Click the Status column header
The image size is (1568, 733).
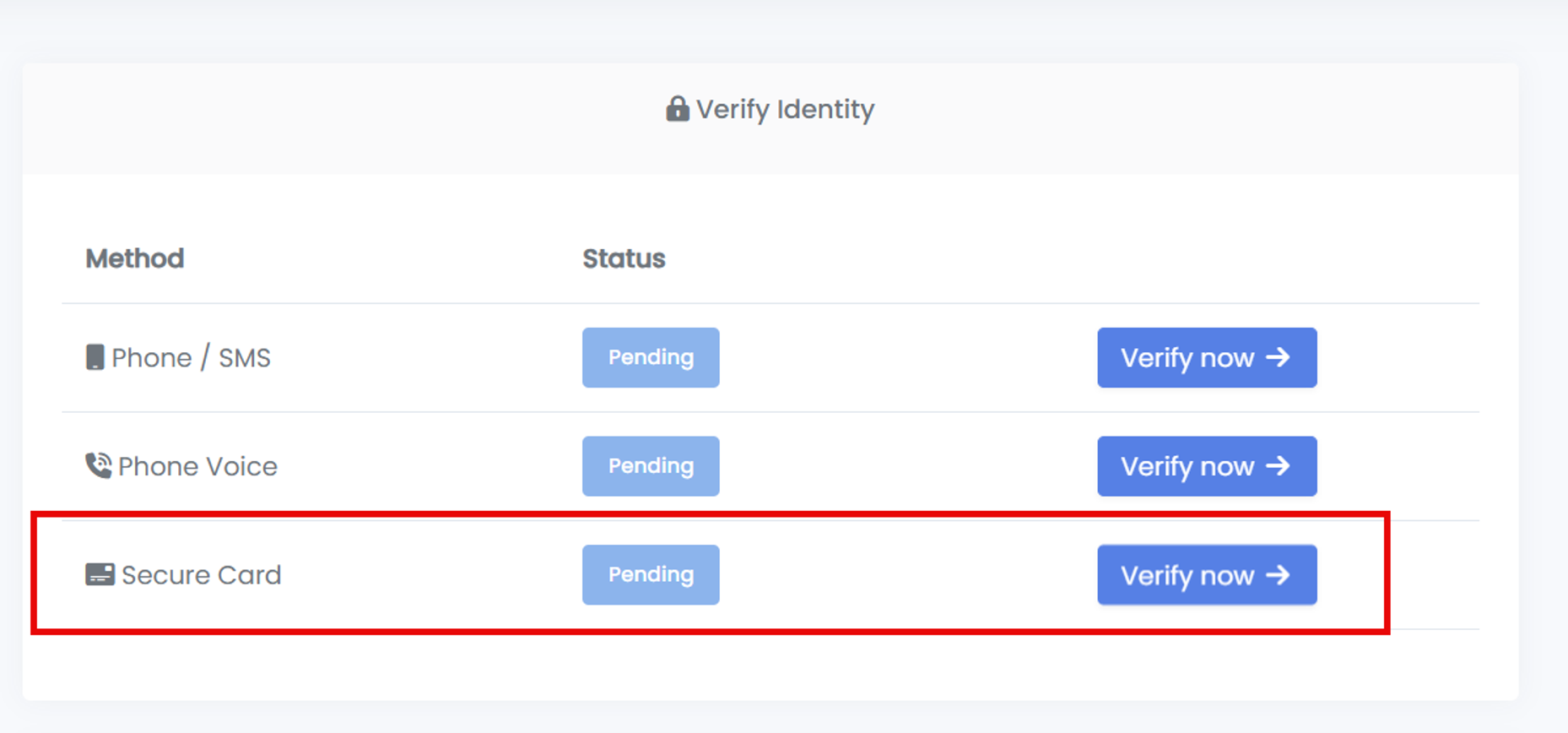tap(624, 258)
